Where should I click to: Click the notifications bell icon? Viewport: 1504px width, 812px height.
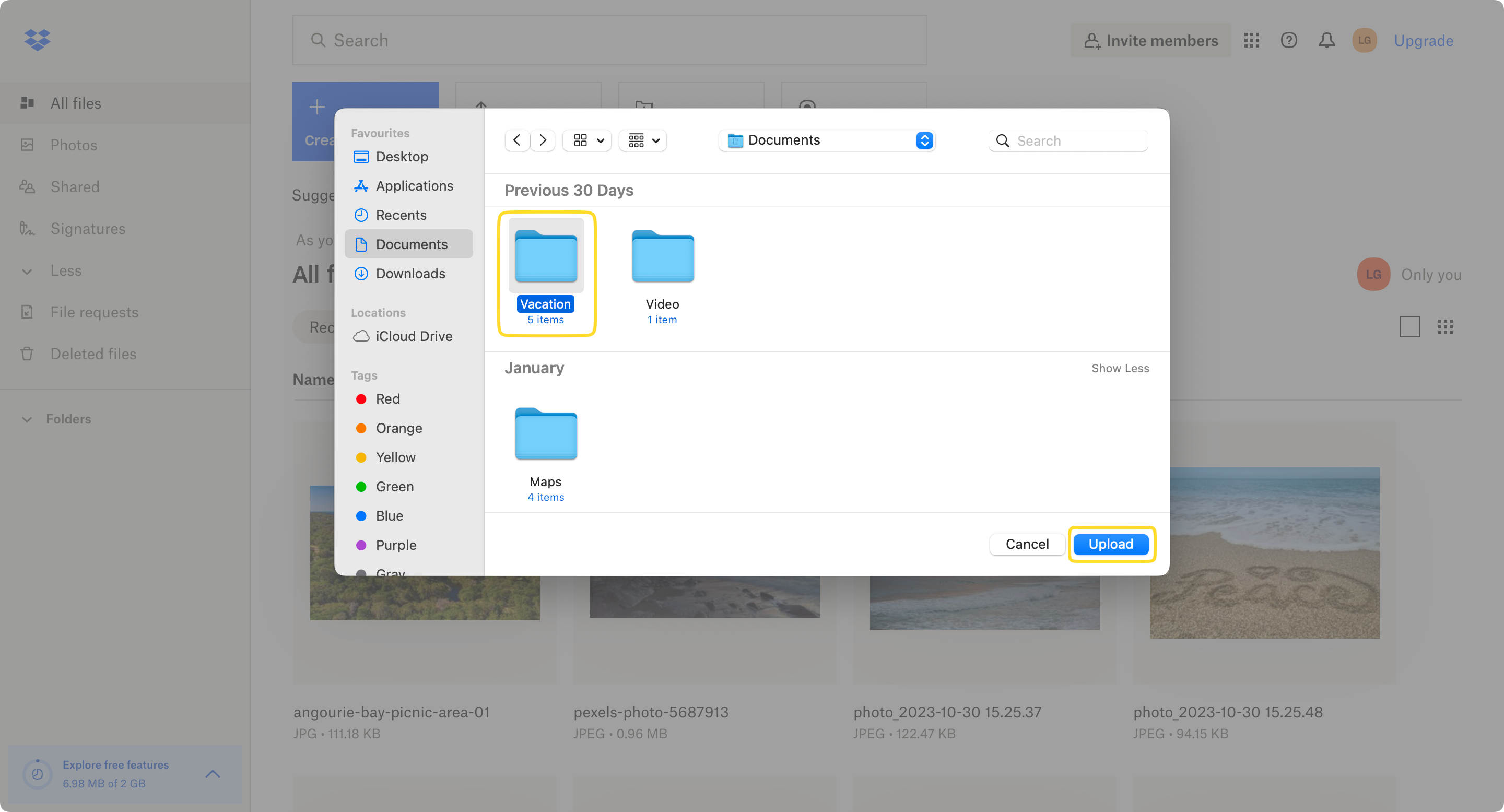coord(1326,40)
